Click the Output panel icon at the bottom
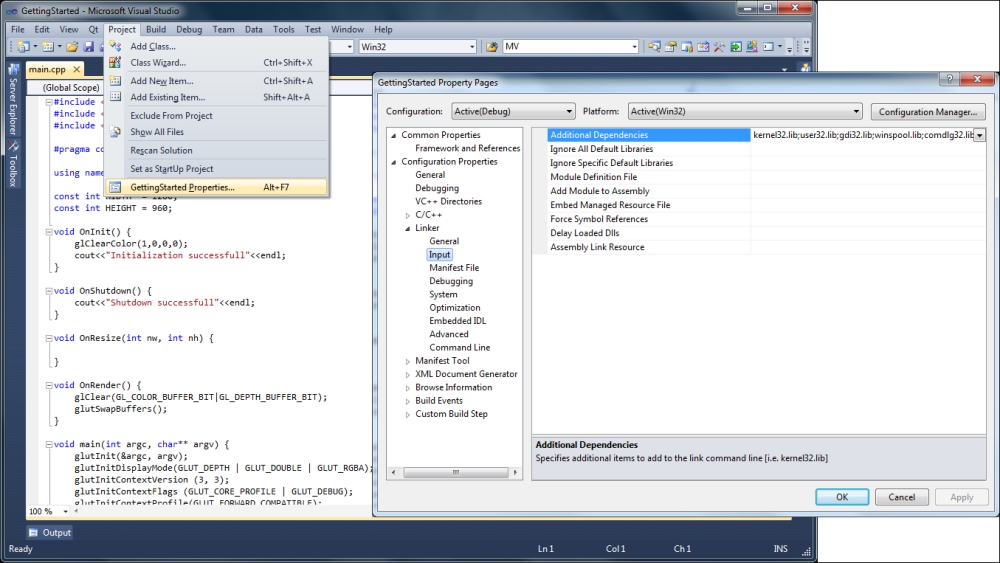This screenshot has height=563, width=1000. coord(33,532)
